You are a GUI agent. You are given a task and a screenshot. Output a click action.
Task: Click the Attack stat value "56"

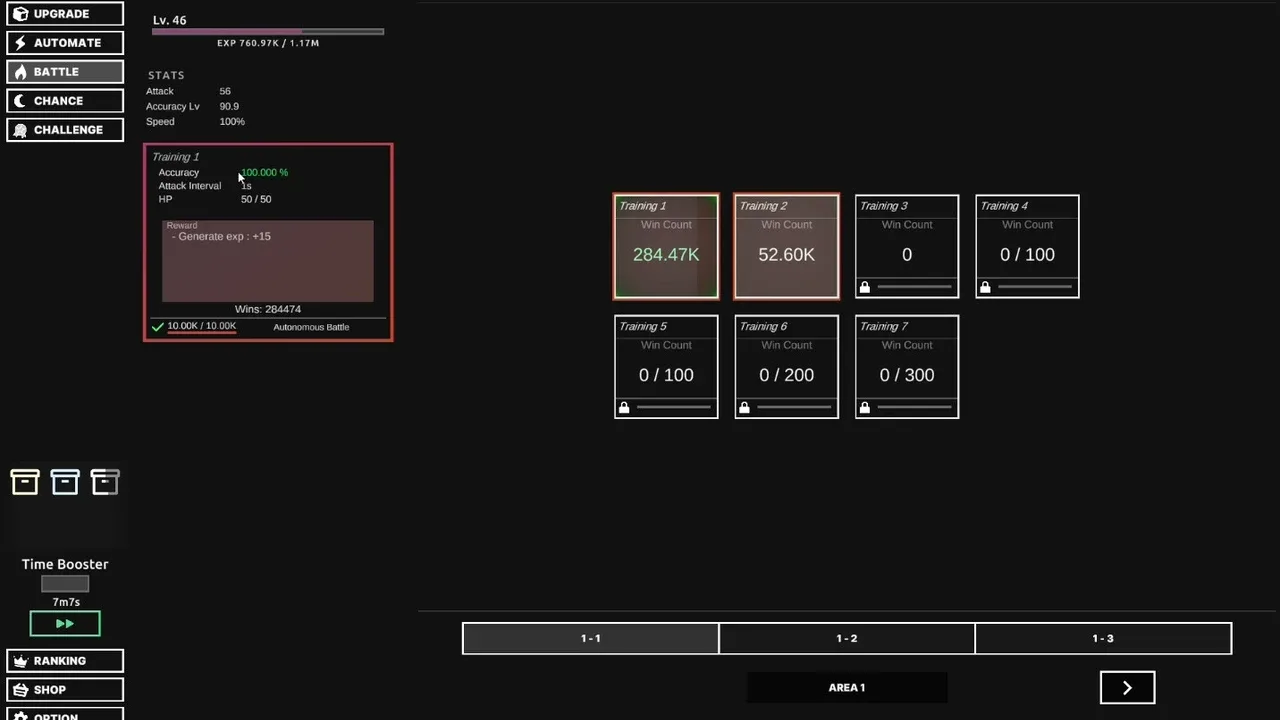pyautogui.click(x=225, y=91)
